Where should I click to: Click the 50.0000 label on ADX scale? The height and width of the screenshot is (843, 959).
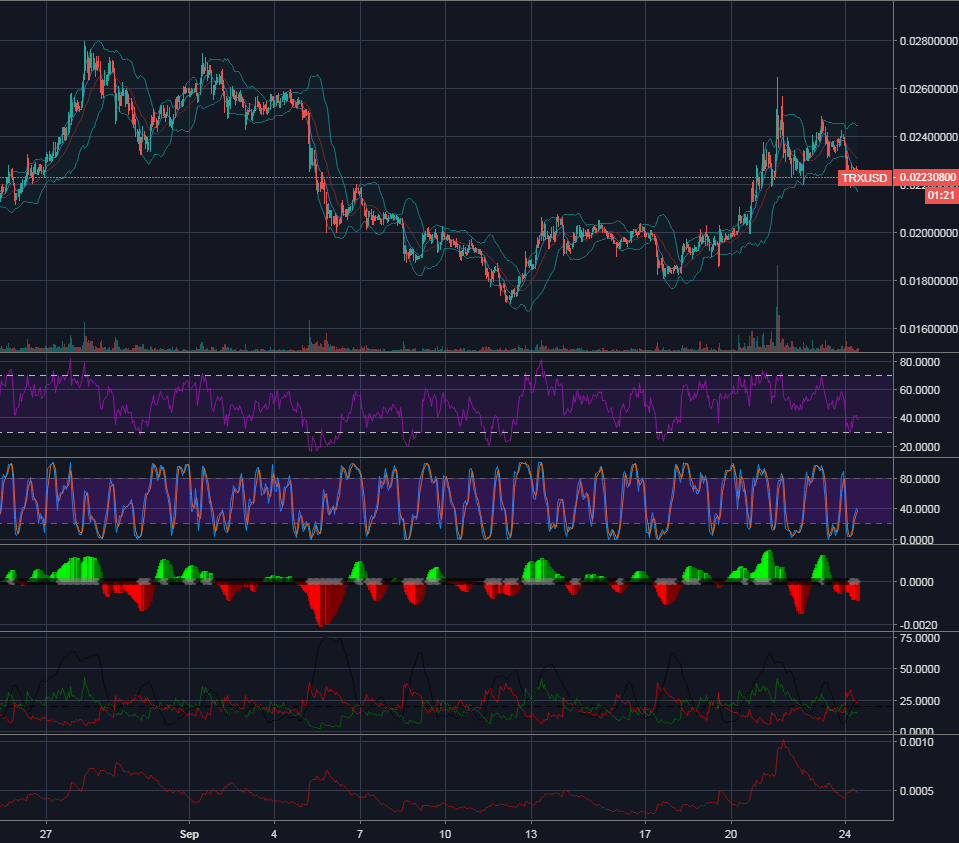(920, 669)
